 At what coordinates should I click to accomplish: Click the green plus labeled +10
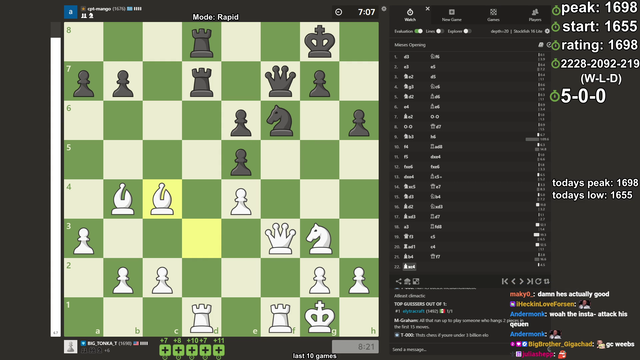(192, 350)
